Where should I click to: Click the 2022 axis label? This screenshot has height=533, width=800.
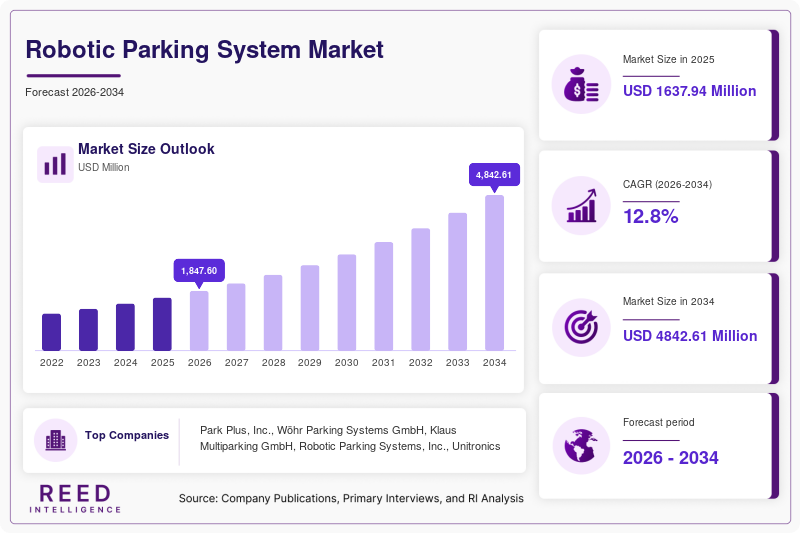52,363
